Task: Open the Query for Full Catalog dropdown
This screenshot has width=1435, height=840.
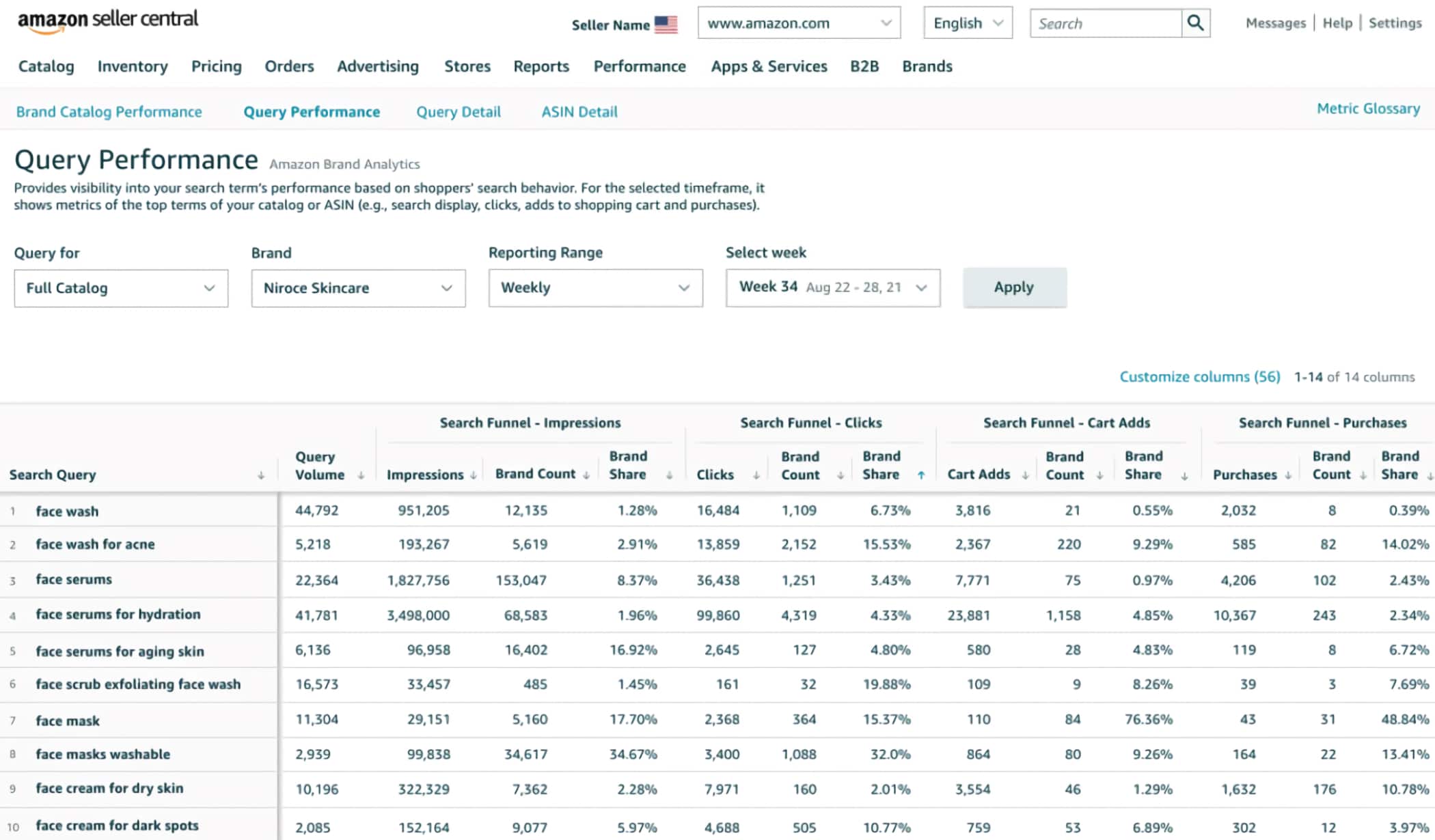Action: point(121,288)
